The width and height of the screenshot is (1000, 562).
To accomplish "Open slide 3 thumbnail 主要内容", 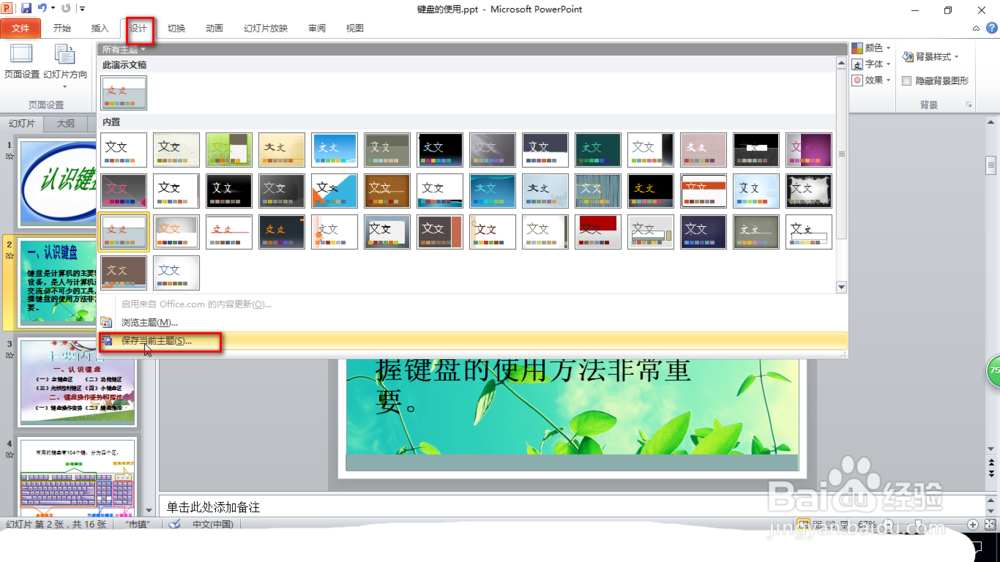I will (77, 381).
